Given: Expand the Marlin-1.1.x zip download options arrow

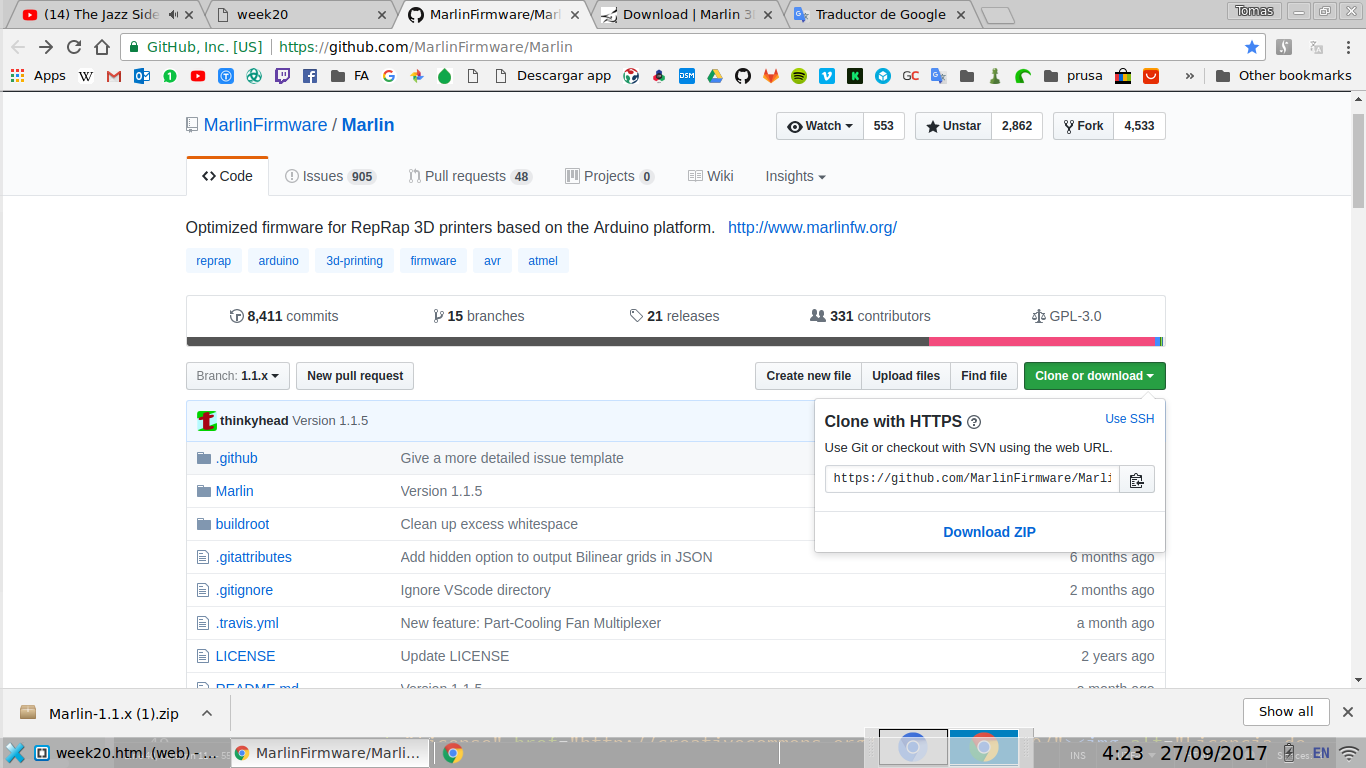Looking at the screenshot, I should coord(207,713).
